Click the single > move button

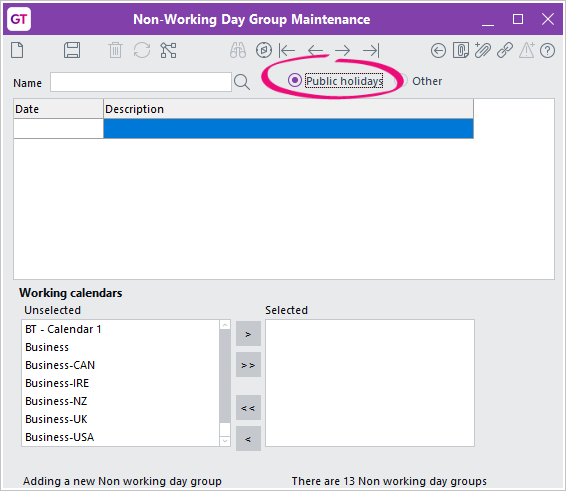[x=248, y=334]
